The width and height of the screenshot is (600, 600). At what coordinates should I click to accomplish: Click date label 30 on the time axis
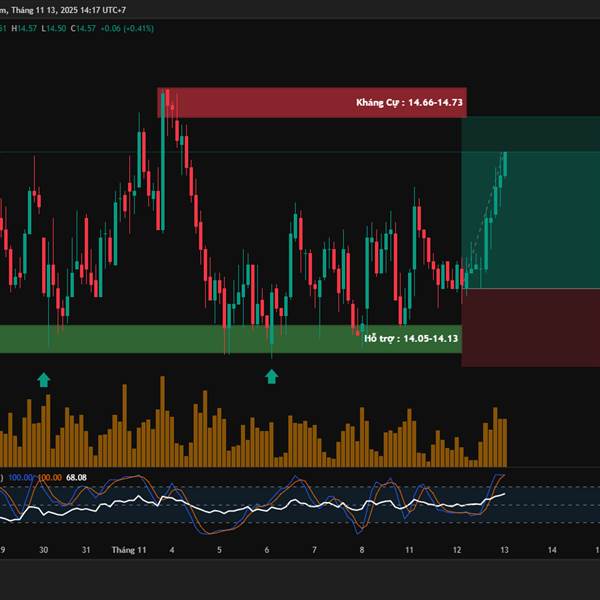click(x=44, y=550)
